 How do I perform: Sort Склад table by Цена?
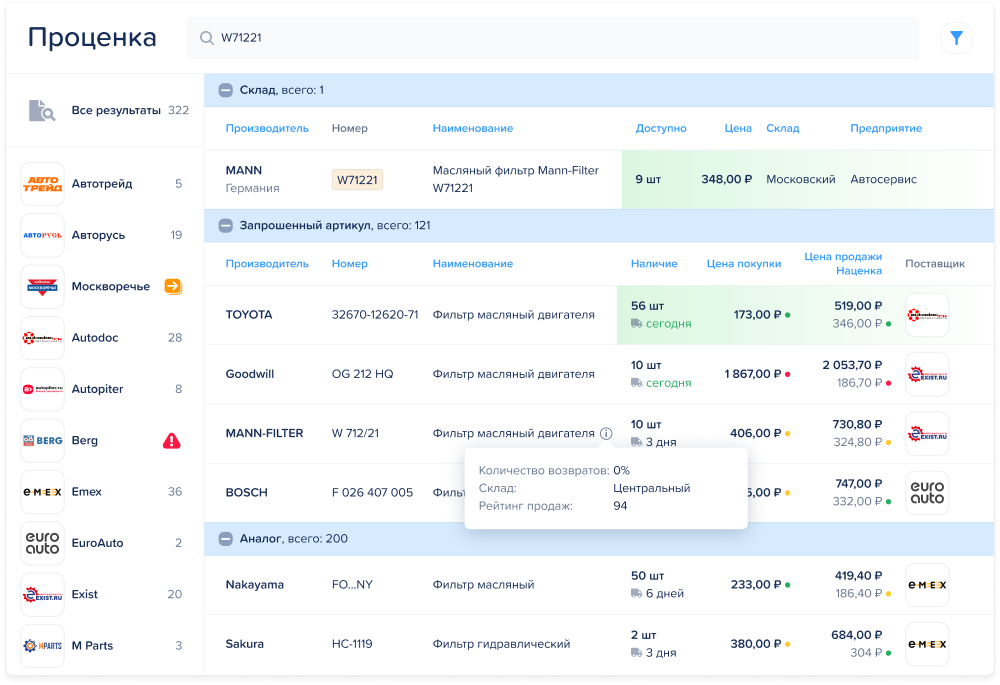pyautogui.click(x=738, y=128)
